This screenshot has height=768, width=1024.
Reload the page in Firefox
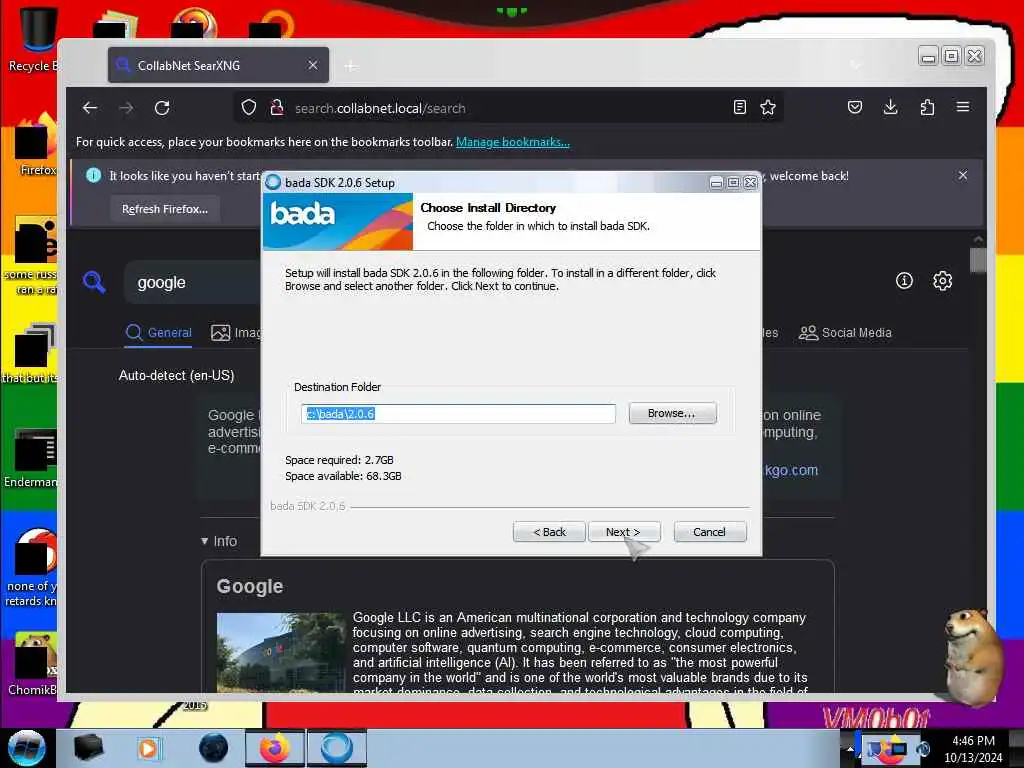point(162,108)
